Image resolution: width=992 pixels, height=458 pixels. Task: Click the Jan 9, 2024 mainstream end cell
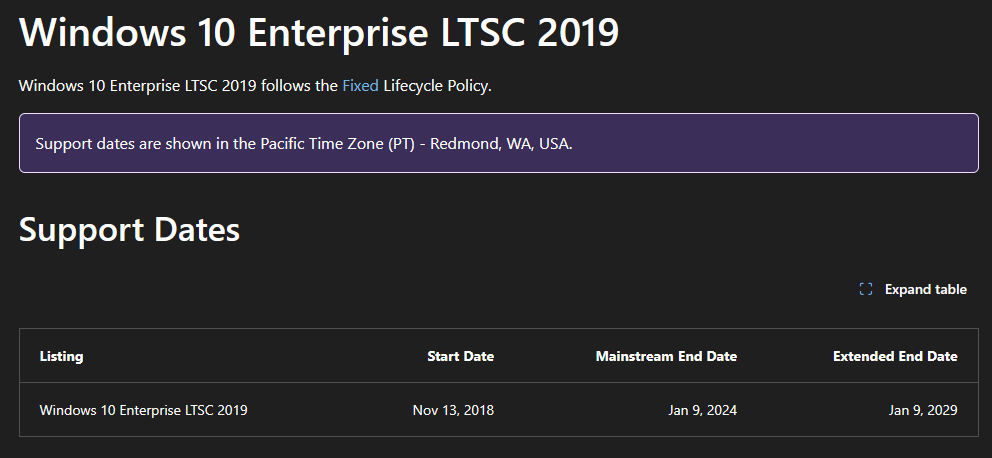pos(703,410)
